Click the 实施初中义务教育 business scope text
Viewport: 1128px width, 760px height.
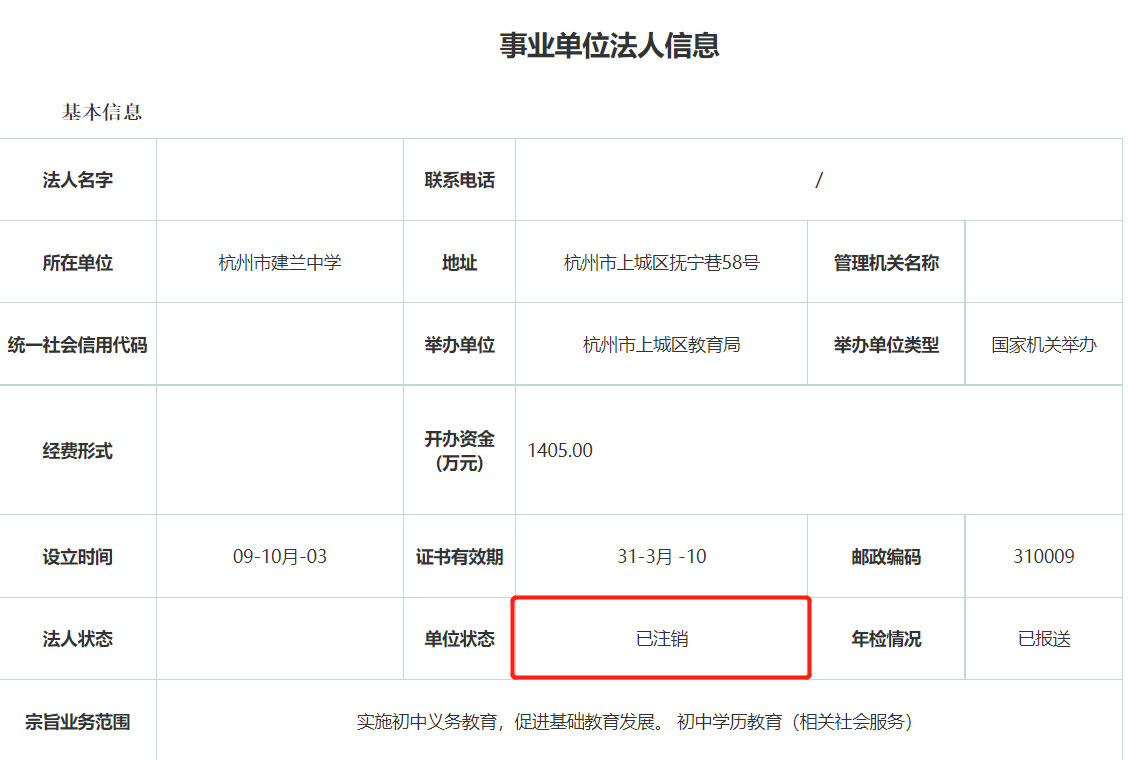pos(636,721)
